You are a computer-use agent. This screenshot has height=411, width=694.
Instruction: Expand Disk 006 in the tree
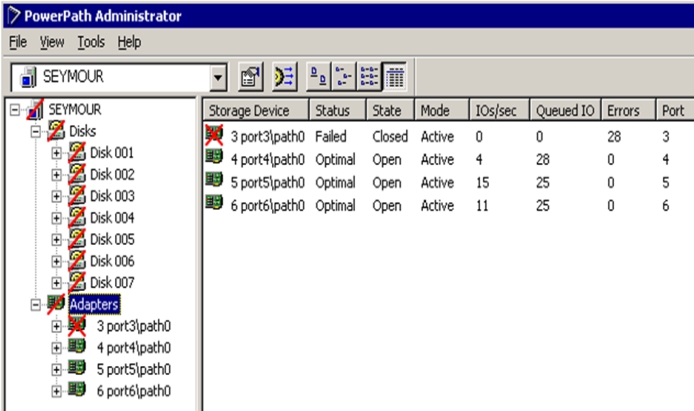coord(56,261)
